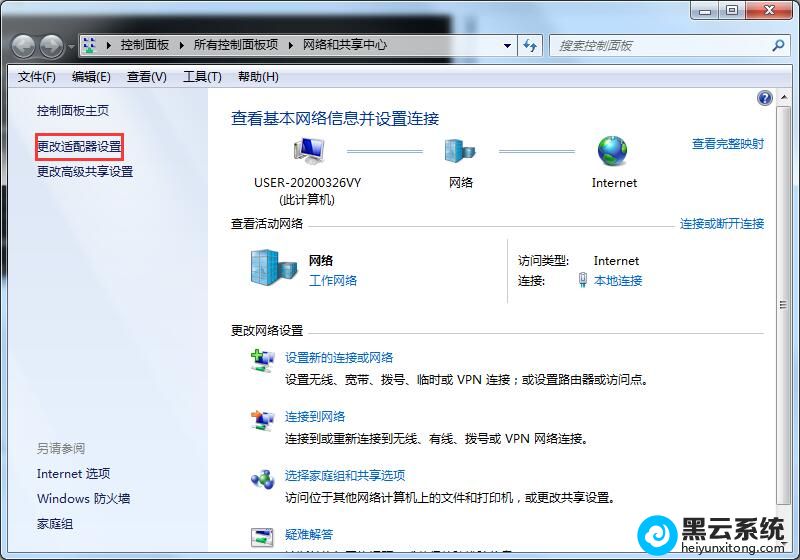Click the connect to network icon

coord(262,421)
